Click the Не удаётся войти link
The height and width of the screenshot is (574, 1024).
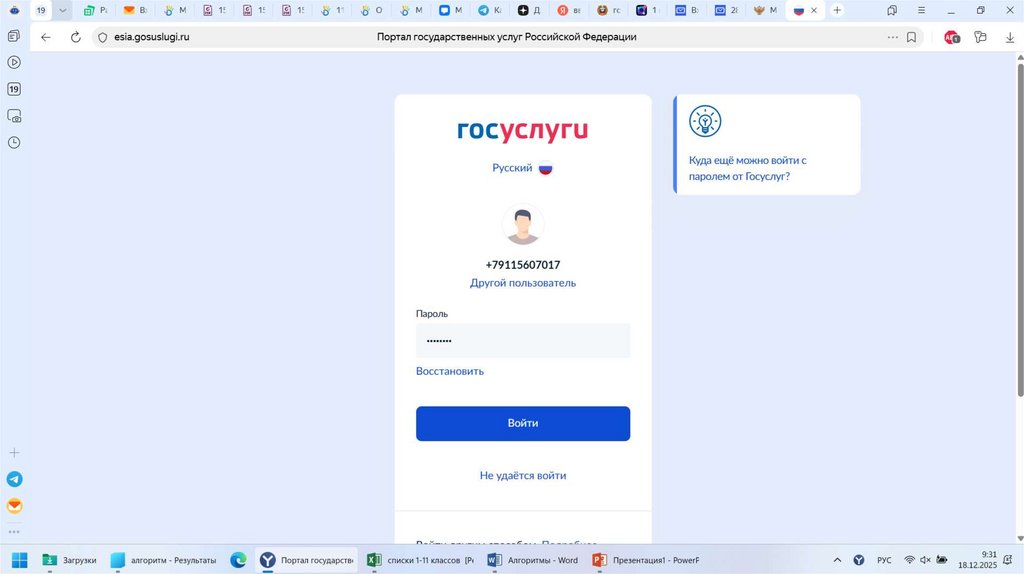(522, 475)
